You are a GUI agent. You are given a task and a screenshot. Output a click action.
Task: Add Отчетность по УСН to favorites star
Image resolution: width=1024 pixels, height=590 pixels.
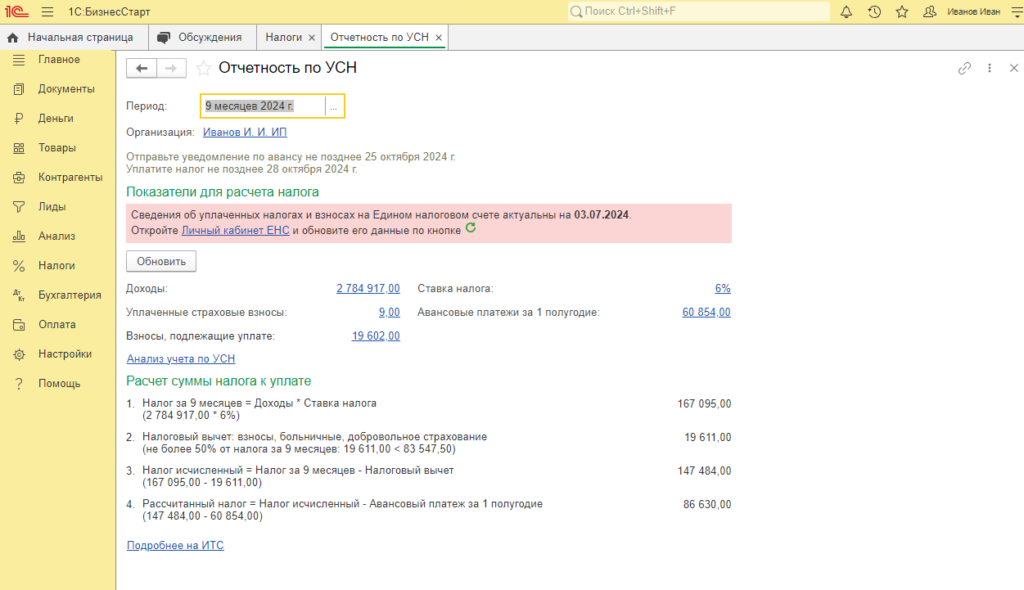pyautogui.click(x=204, y=68)
